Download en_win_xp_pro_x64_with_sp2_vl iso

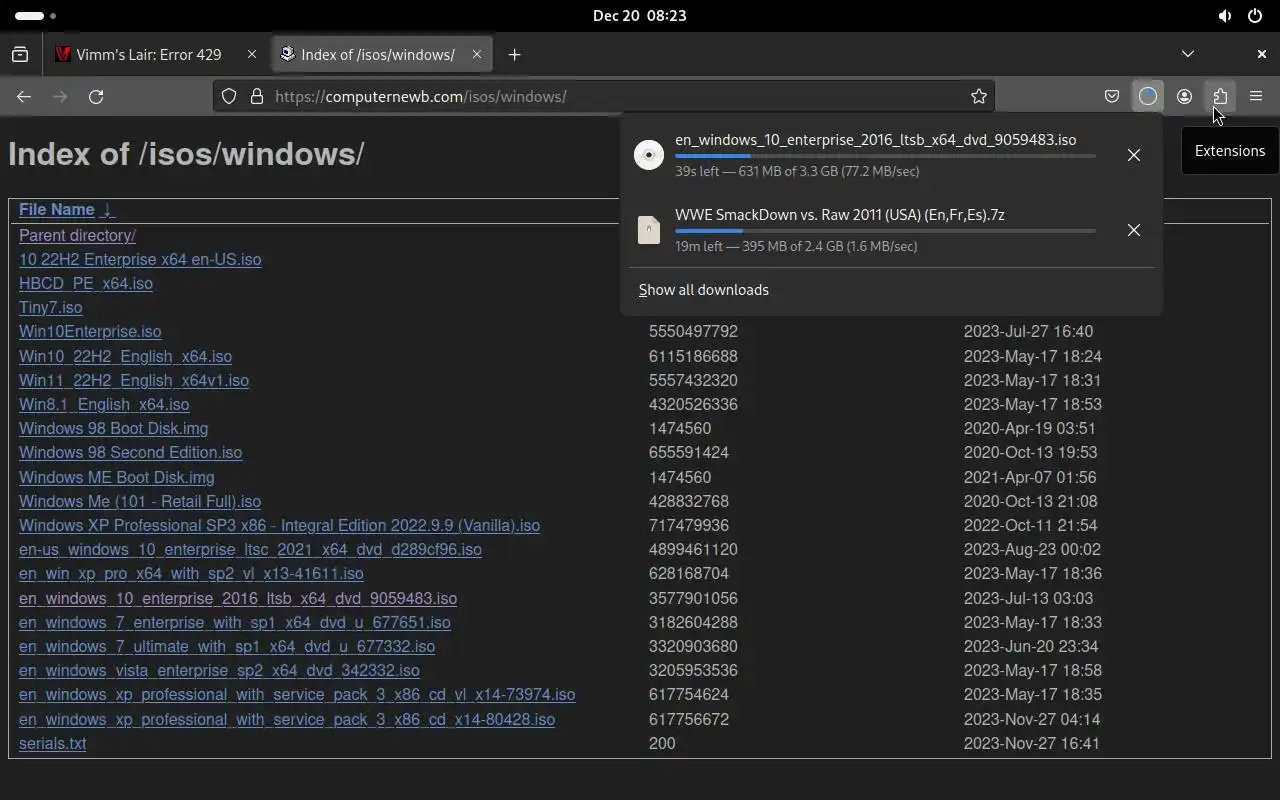[191, 574]
